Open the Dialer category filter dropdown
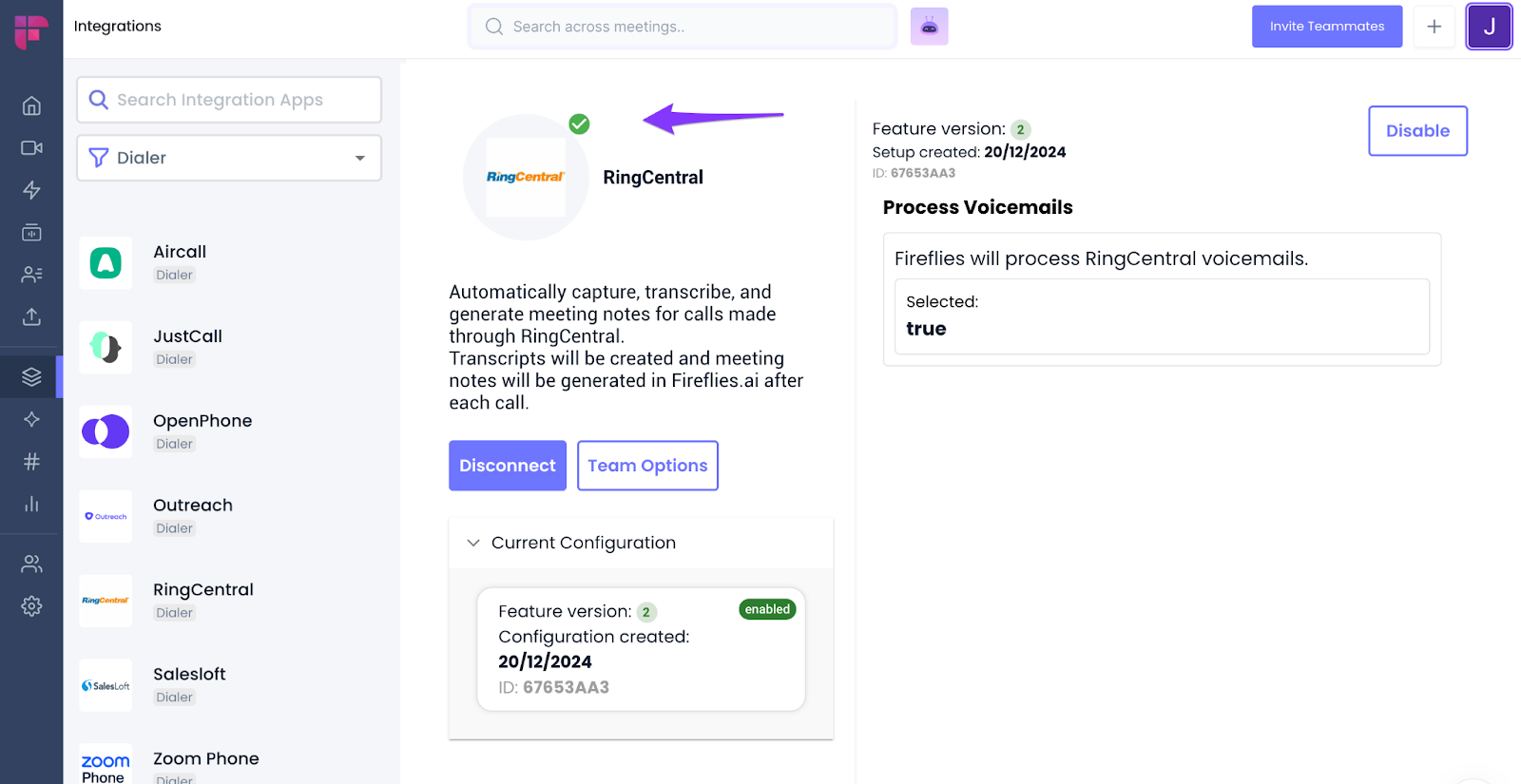 click(229, 158)
